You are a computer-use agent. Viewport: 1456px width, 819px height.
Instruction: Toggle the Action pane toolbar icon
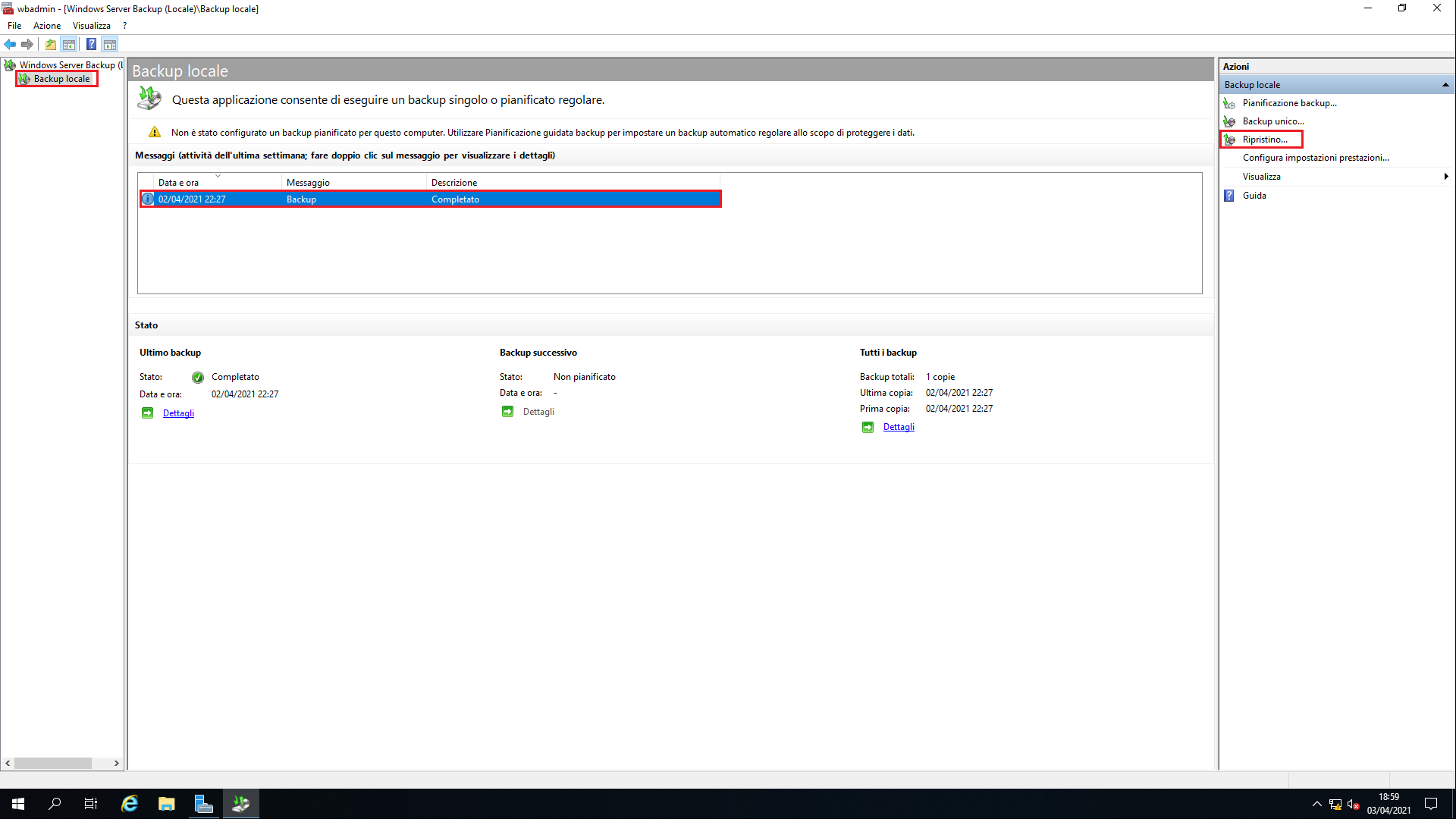click(x=110, y=44)
